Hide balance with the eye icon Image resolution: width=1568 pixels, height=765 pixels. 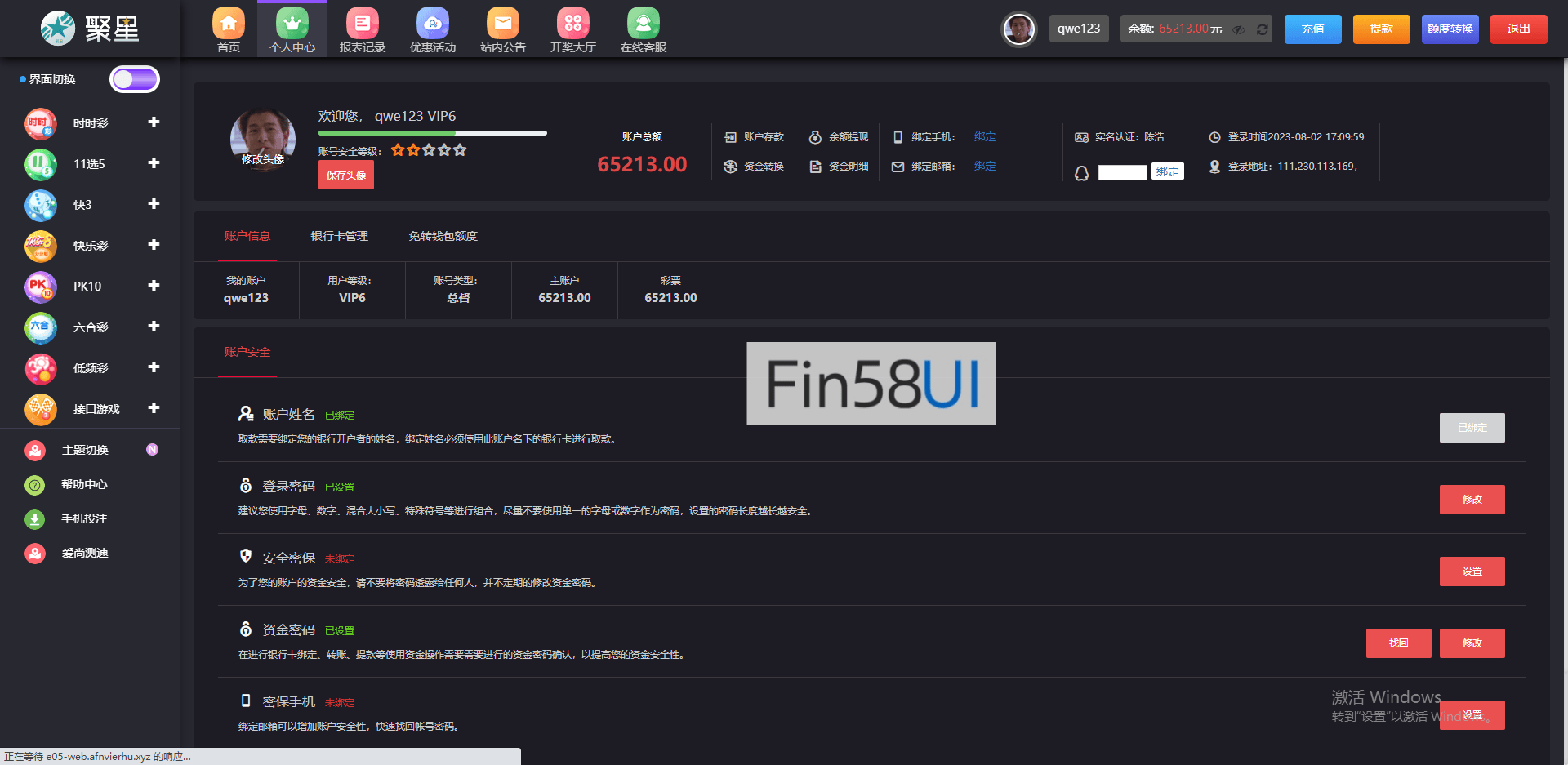(x=1239, y=29)
